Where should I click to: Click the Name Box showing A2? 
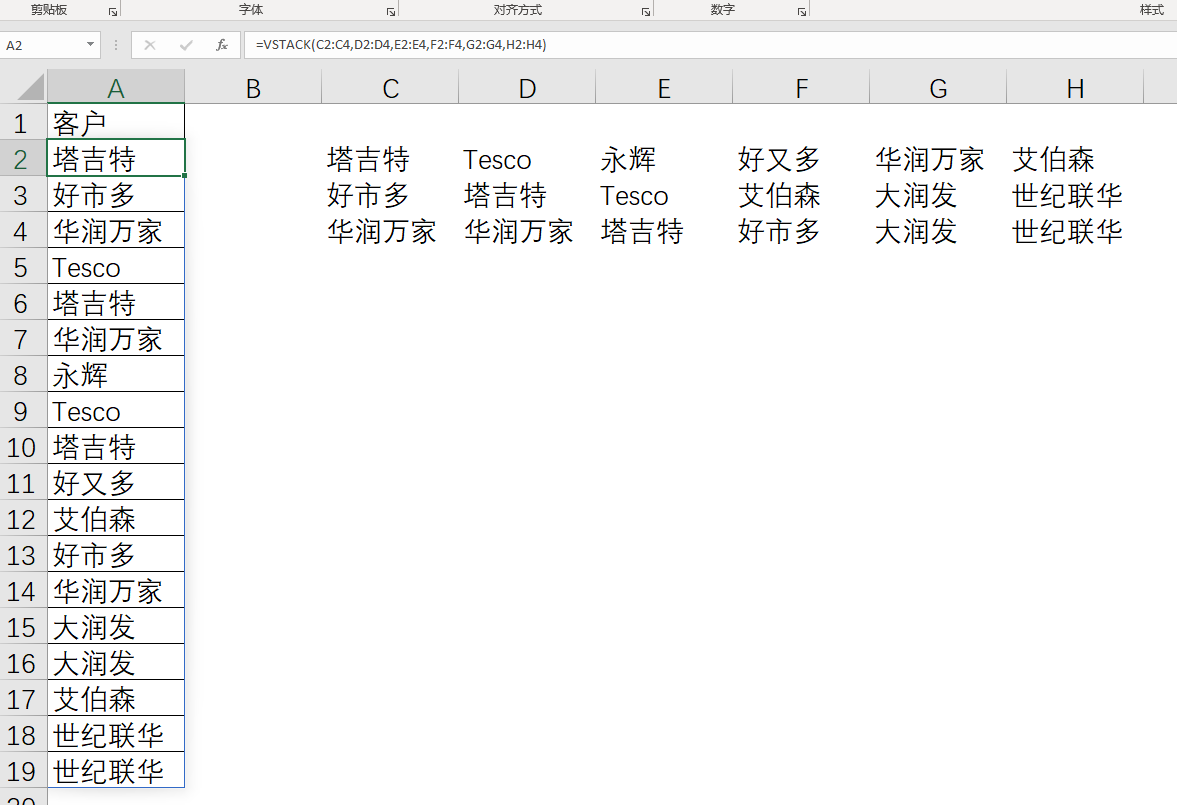(x=41, y=45)
